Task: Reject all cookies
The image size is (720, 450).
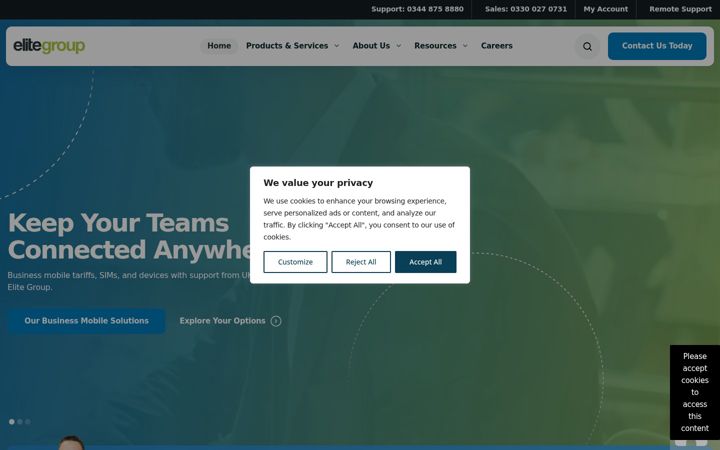Action: (x=361, y=262)
